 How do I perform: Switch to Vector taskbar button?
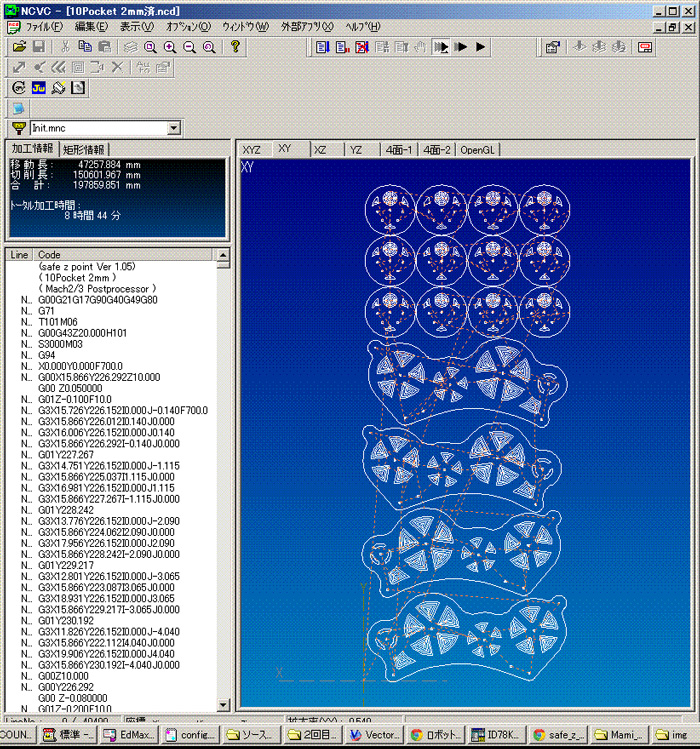pyautogui.click(x=373, y=734)
